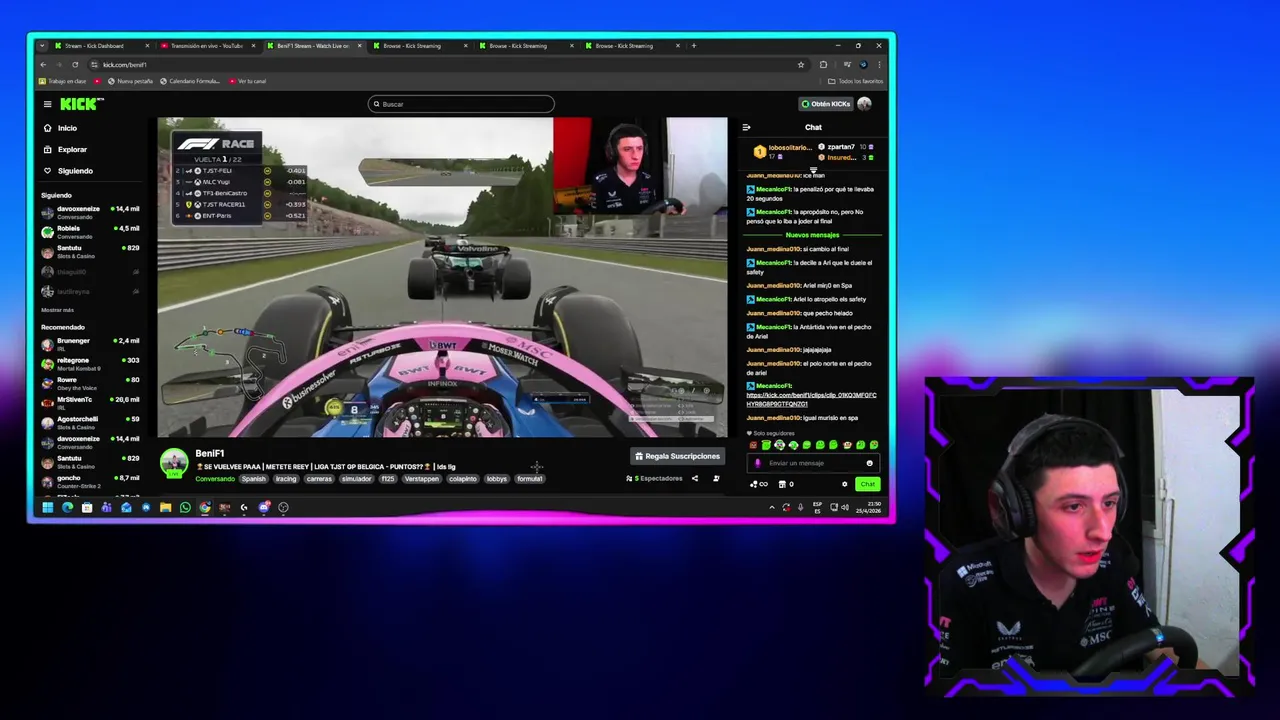
Task: Open WhatsApp from the taskbar
Action: coord(185,507)
